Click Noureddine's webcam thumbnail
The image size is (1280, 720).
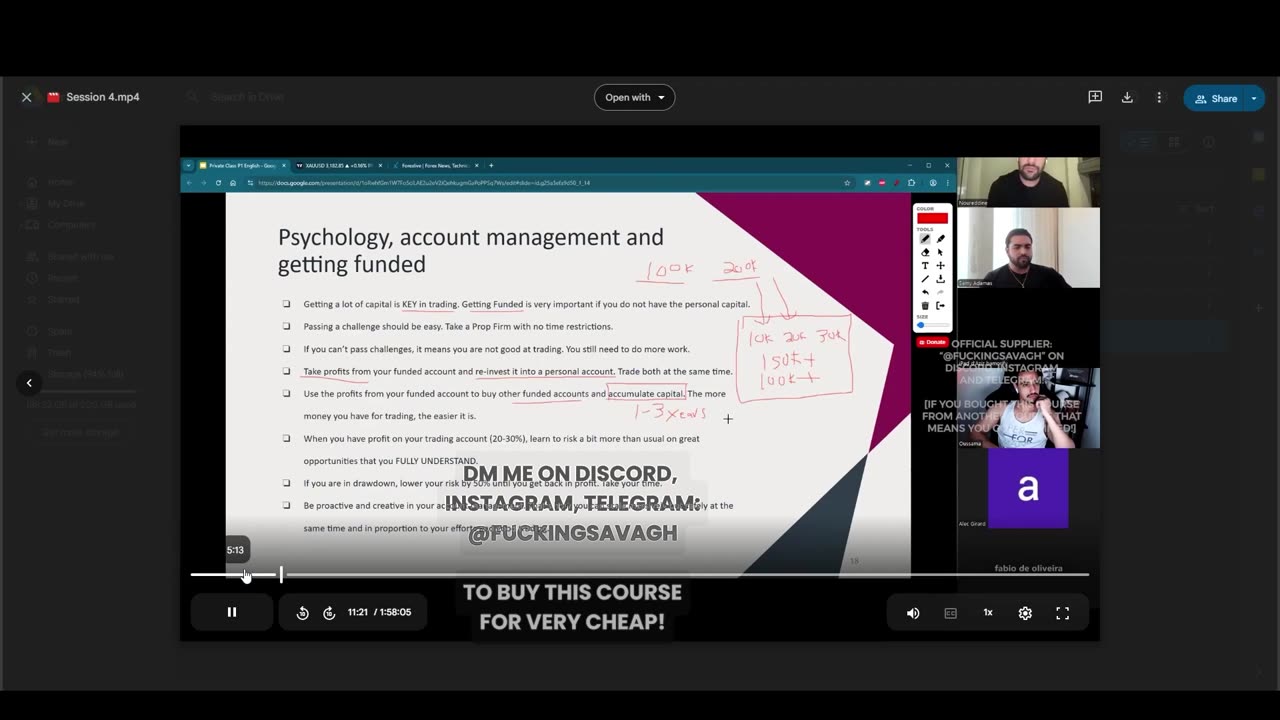(x=1028, y=181)
